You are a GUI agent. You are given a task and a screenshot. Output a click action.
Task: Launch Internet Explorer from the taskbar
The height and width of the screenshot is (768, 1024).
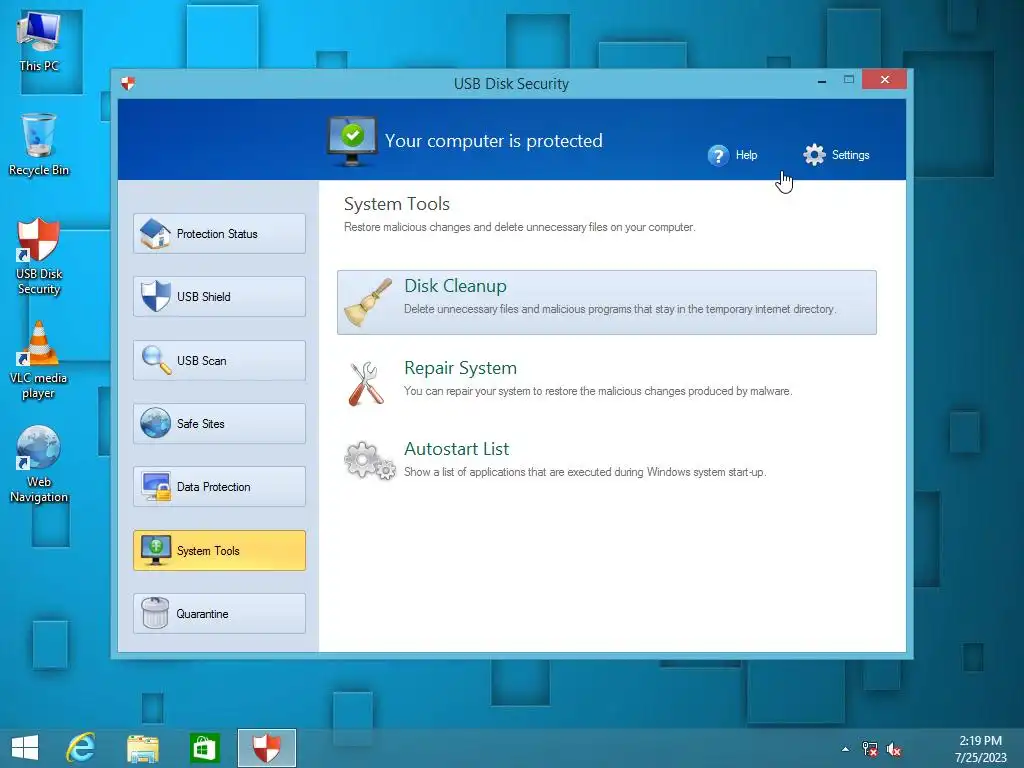pyautogui.click(x=81, y=748)
